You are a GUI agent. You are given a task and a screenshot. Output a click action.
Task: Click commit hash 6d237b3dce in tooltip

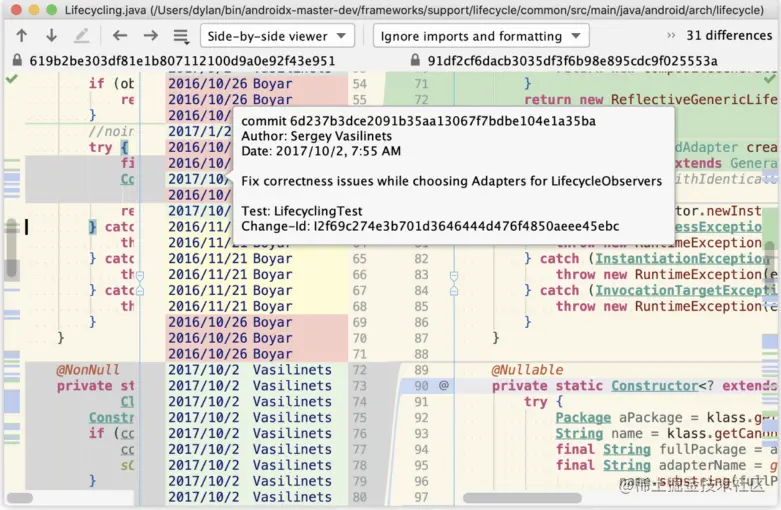pos(443,121)
